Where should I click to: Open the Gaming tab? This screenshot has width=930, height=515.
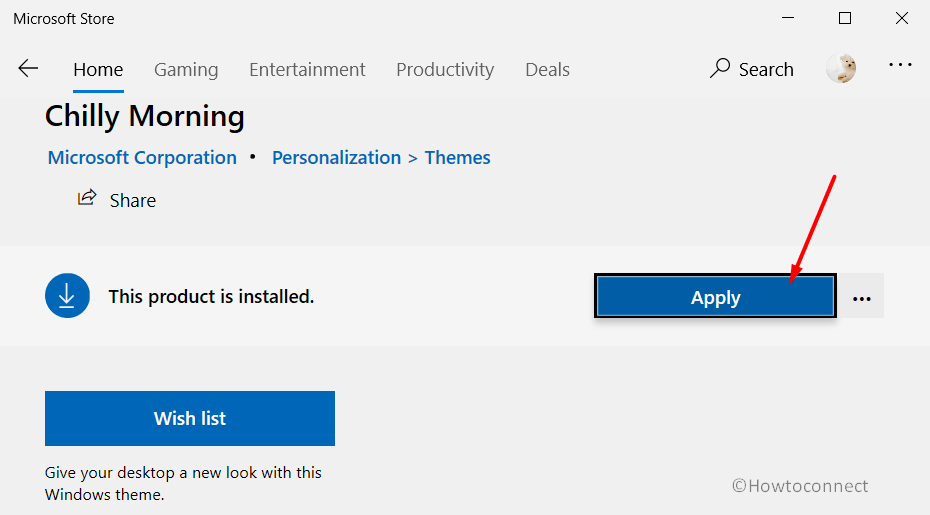(x=186, y=70)
